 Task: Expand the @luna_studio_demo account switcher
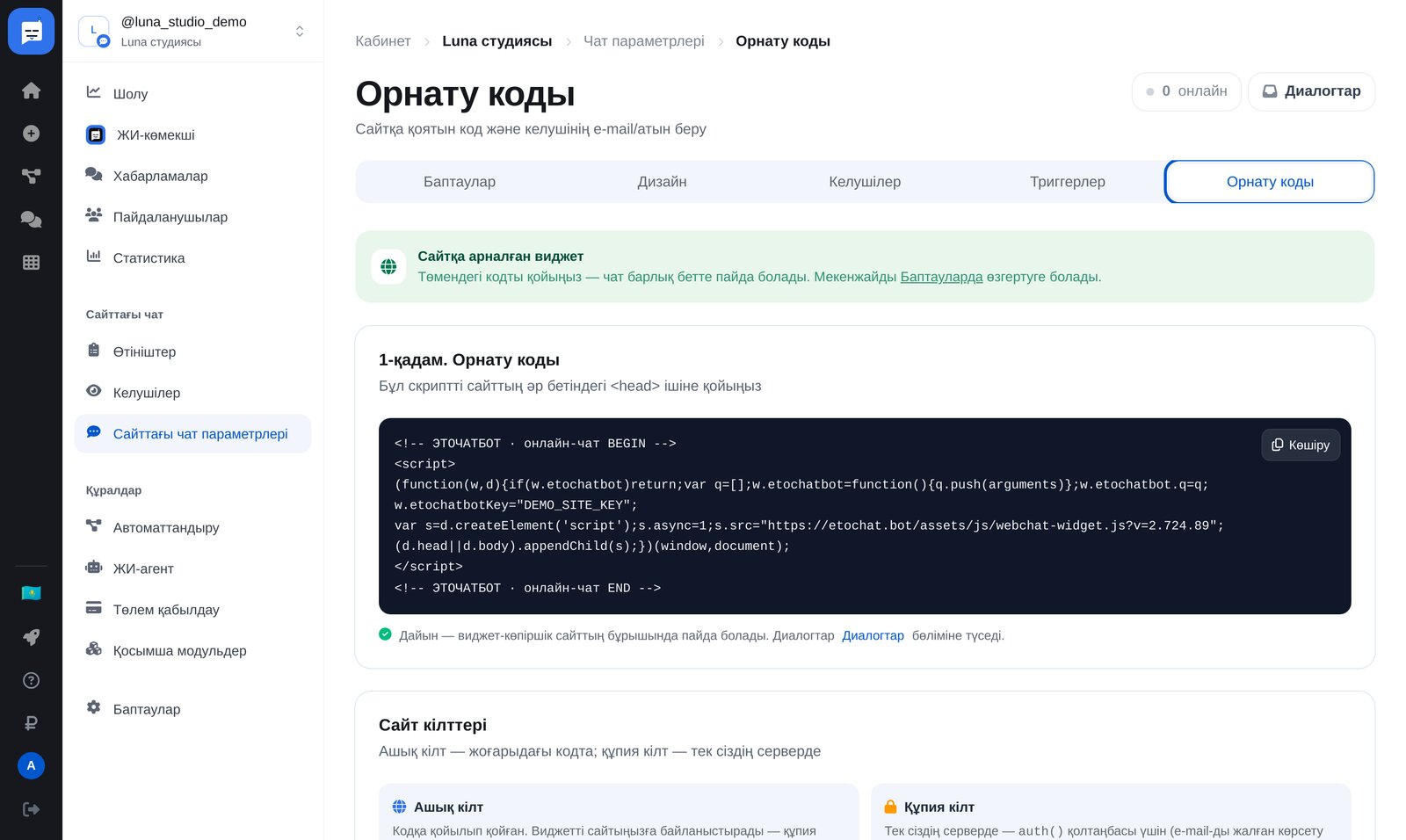click(x=193, y=31)
